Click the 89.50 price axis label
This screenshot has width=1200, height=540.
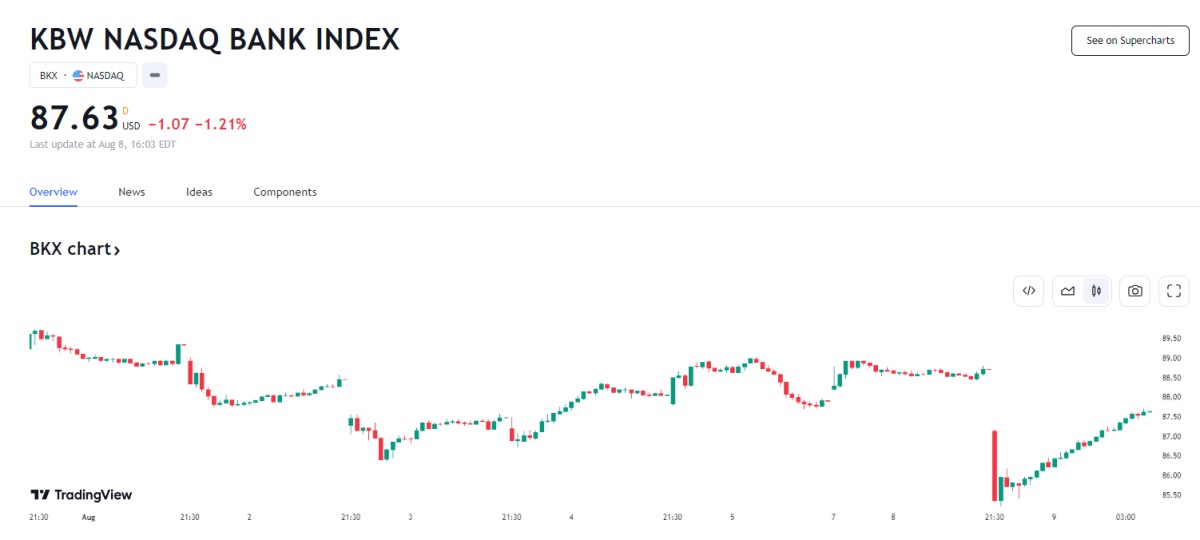coord(1172,338)
